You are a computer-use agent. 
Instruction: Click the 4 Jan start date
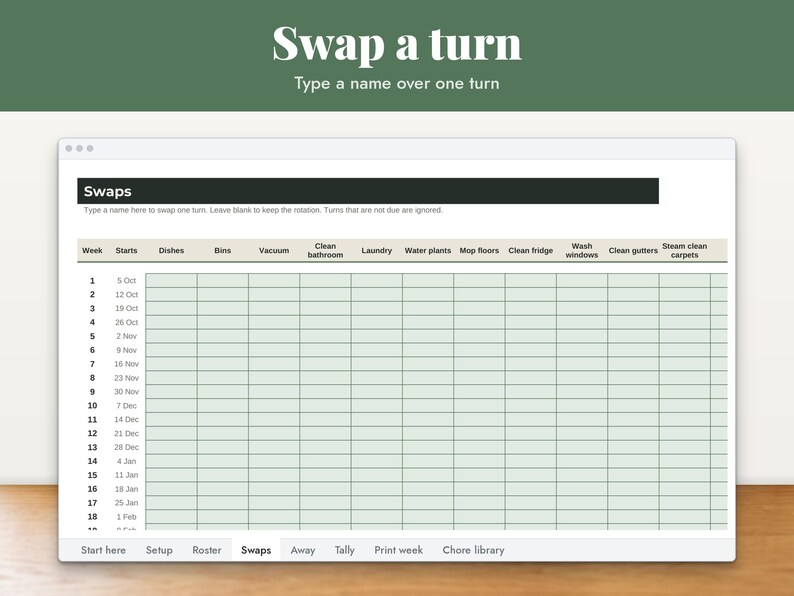click(x=127, y=461)
